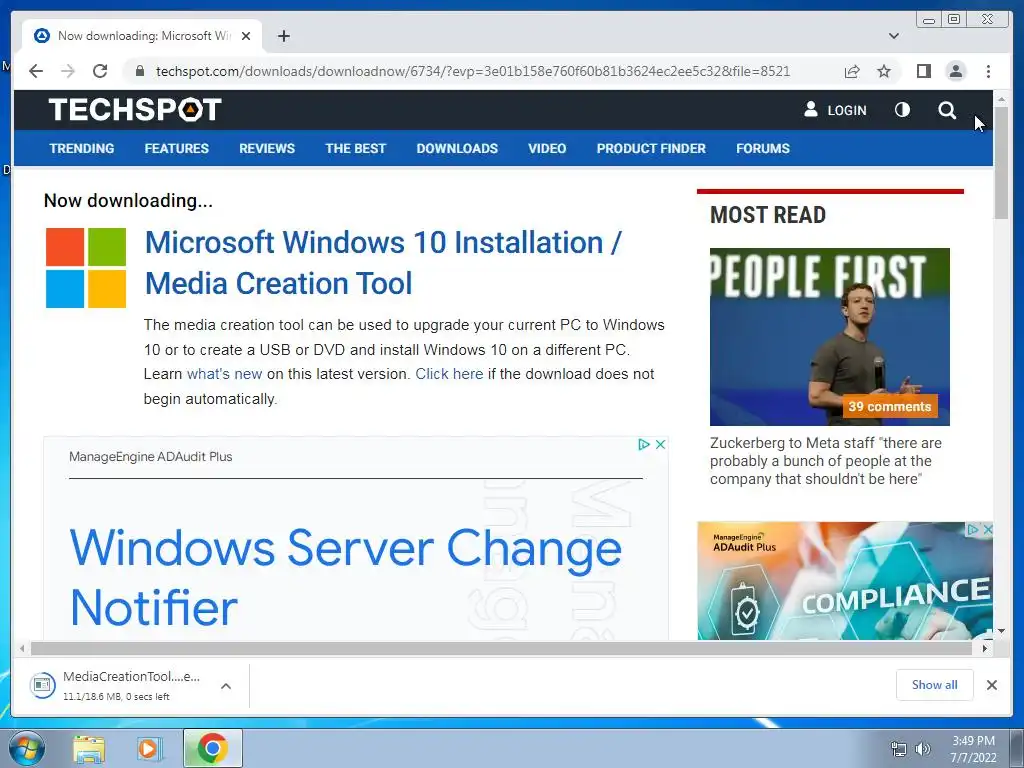Viewport: 1024px width, 768px height.
Task: Open Windows Explorer from taskbar
Action: [x=89, y=749]
